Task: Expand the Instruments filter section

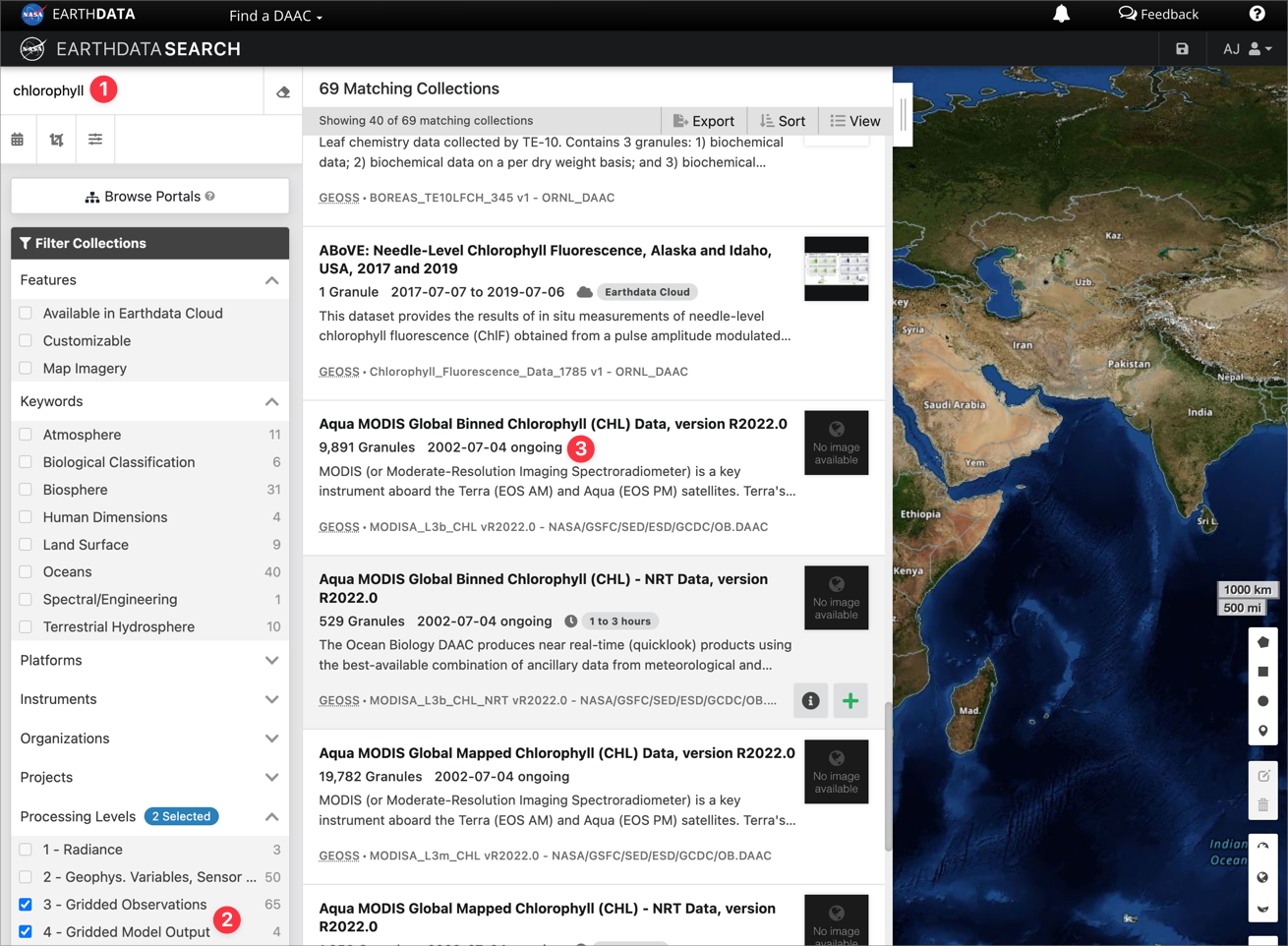Action: (149, 699)
